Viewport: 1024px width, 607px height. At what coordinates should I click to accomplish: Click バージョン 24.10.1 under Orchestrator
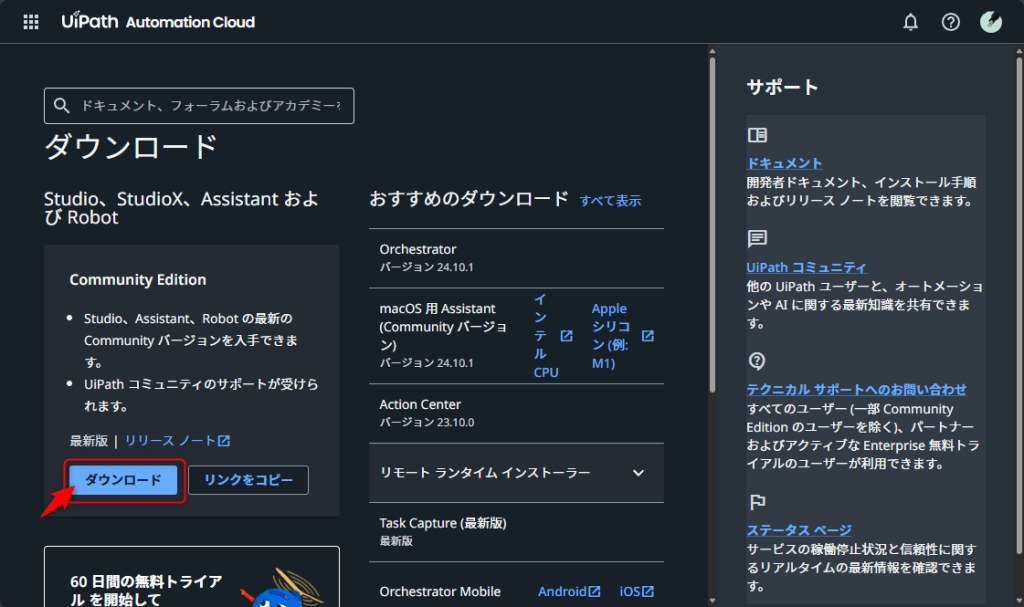coord(426,267)
